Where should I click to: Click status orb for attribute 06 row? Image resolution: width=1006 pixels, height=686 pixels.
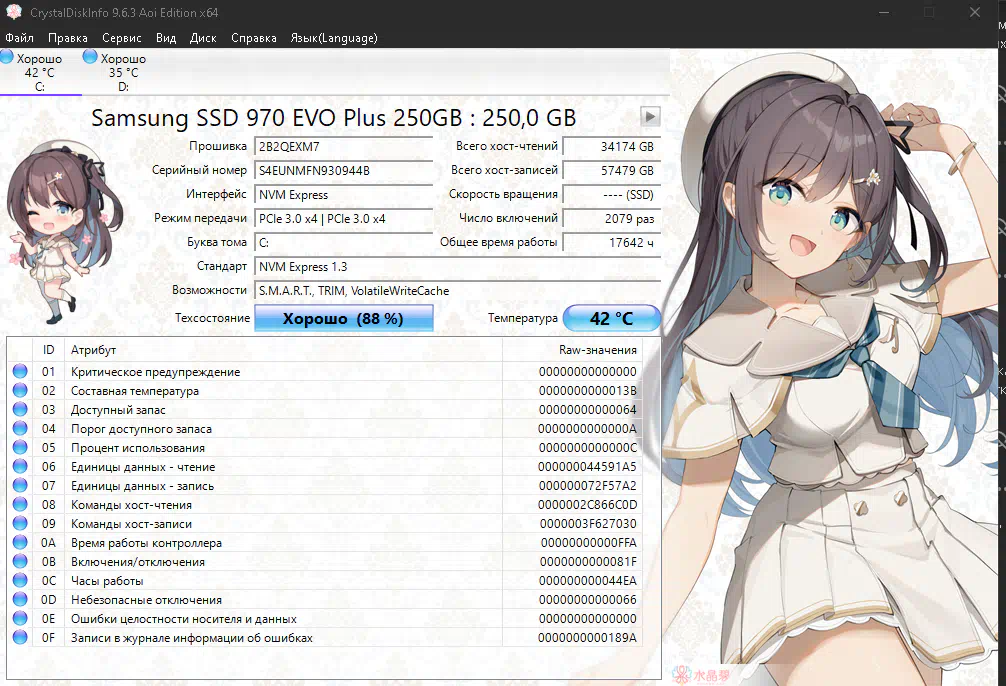point(20,467)
